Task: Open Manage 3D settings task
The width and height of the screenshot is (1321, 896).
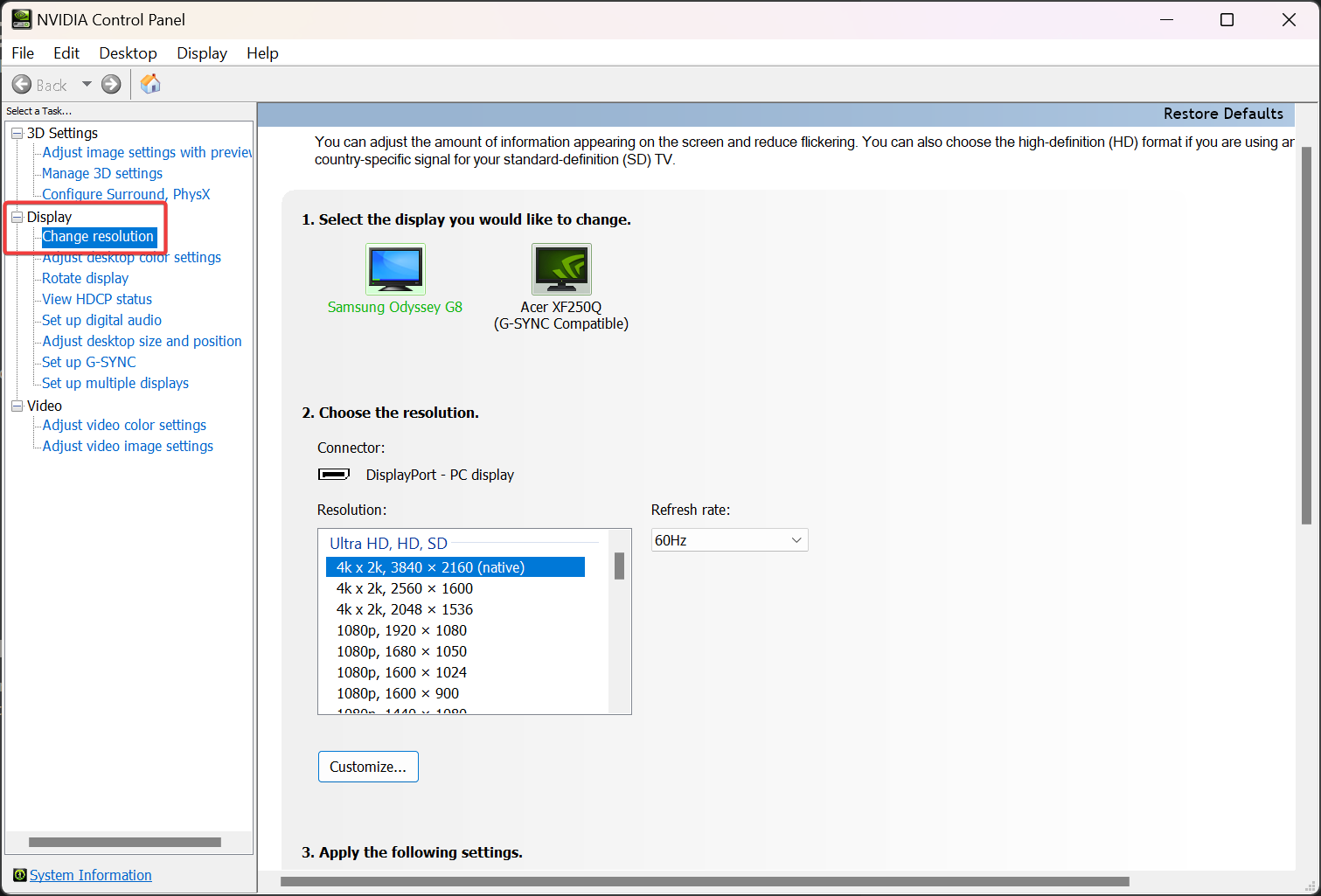Action: [x=102, y=173]
